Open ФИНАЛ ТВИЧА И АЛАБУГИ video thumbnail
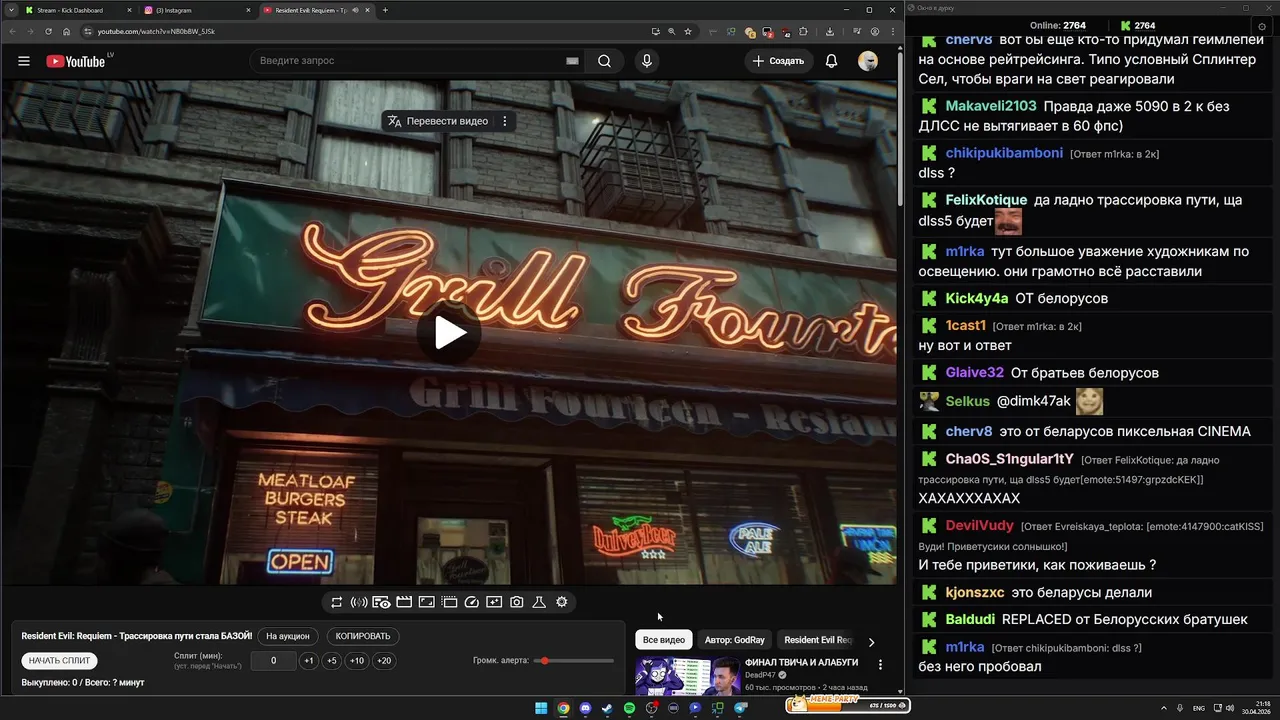 pos(688,675)
